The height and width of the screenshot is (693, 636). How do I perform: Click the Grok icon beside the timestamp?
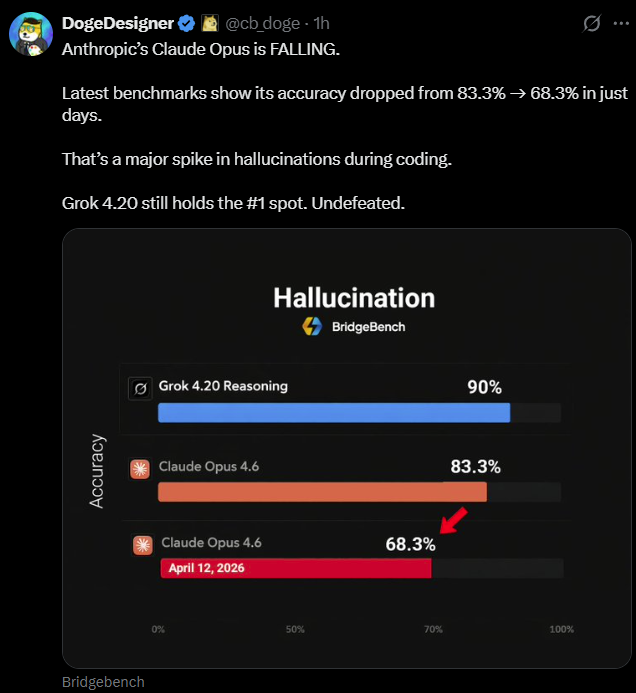(x=591, y=23)
